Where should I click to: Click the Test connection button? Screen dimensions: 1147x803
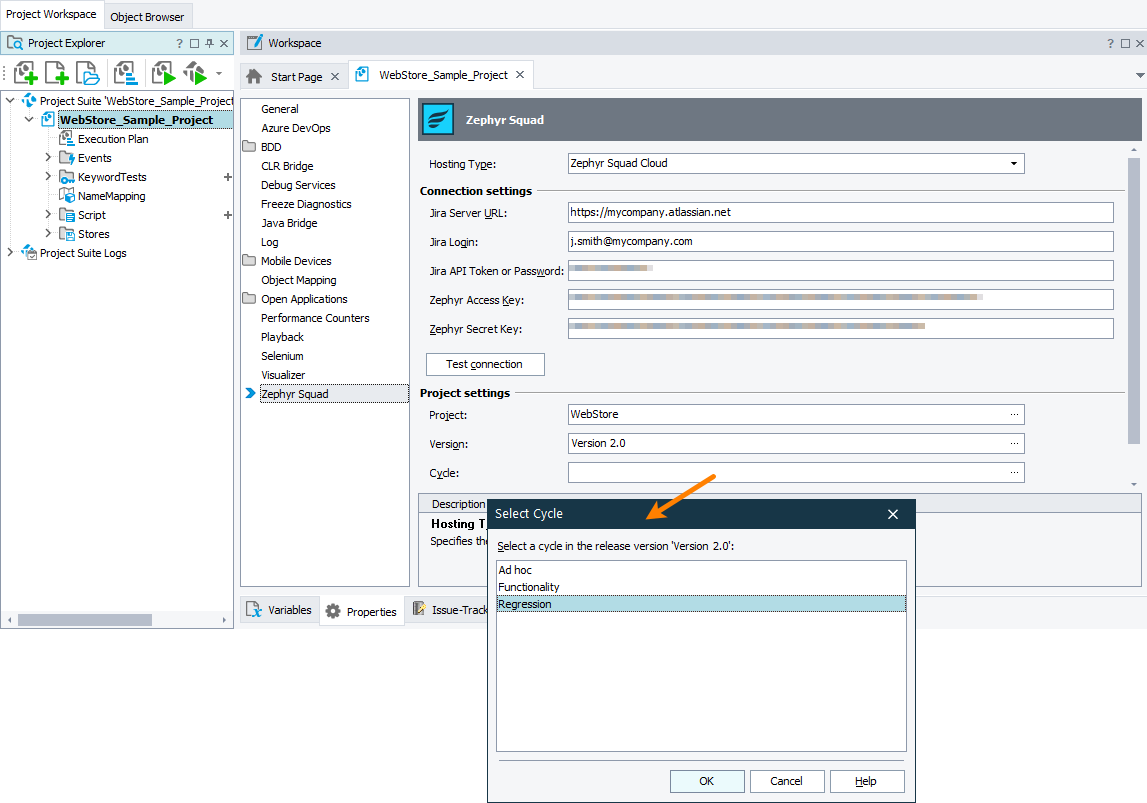coord(485,364)
